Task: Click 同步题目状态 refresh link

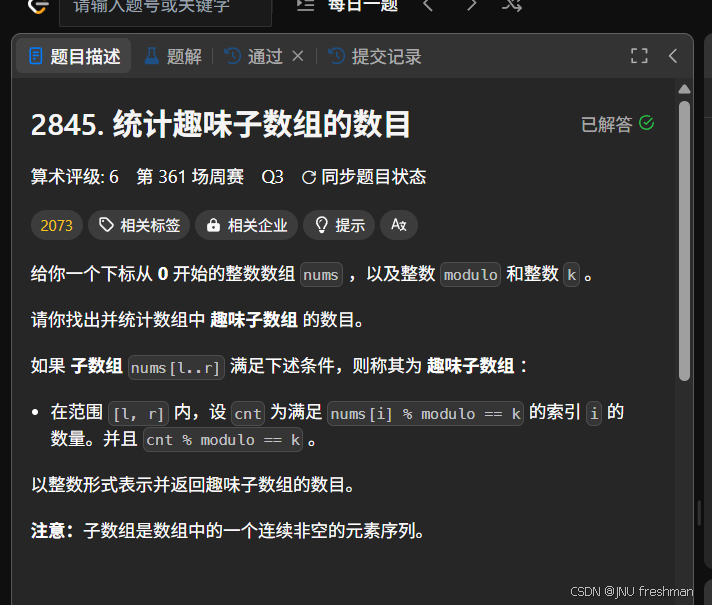Action: tap(364, 177)
